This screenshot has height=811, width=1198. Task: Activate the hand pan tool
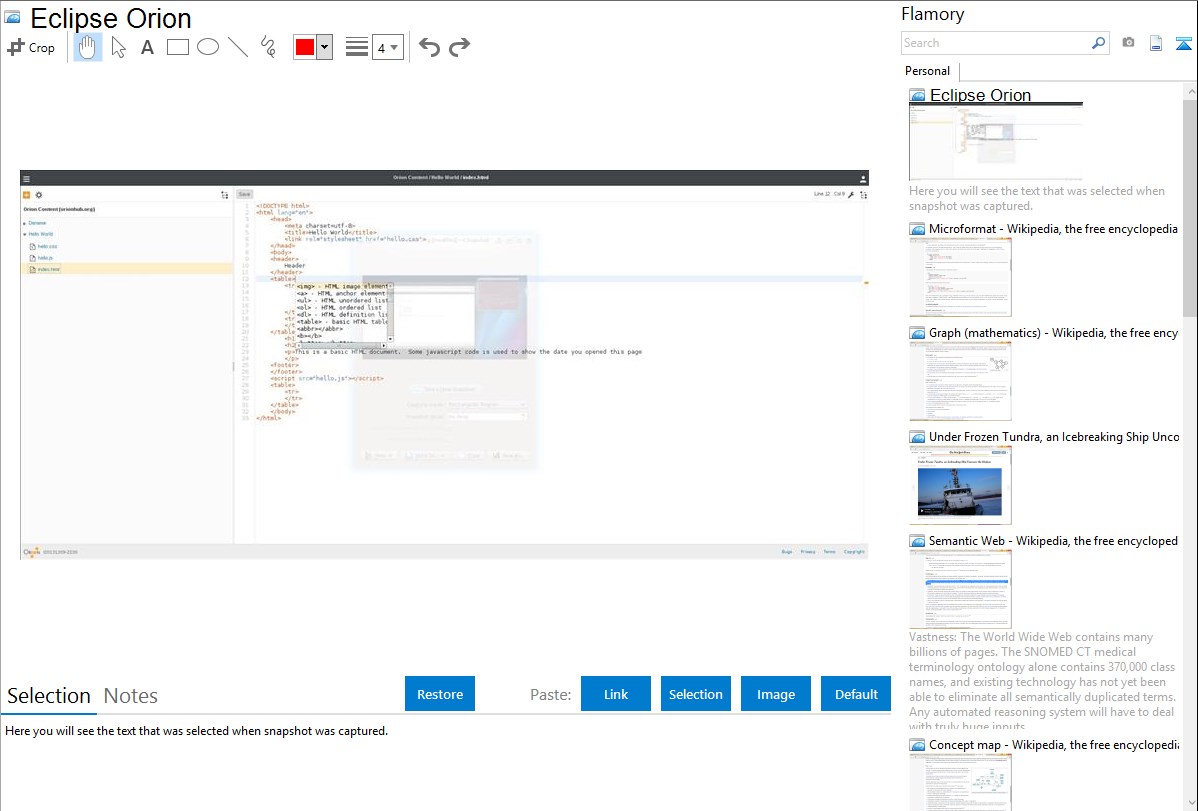[x=87, y=47]
